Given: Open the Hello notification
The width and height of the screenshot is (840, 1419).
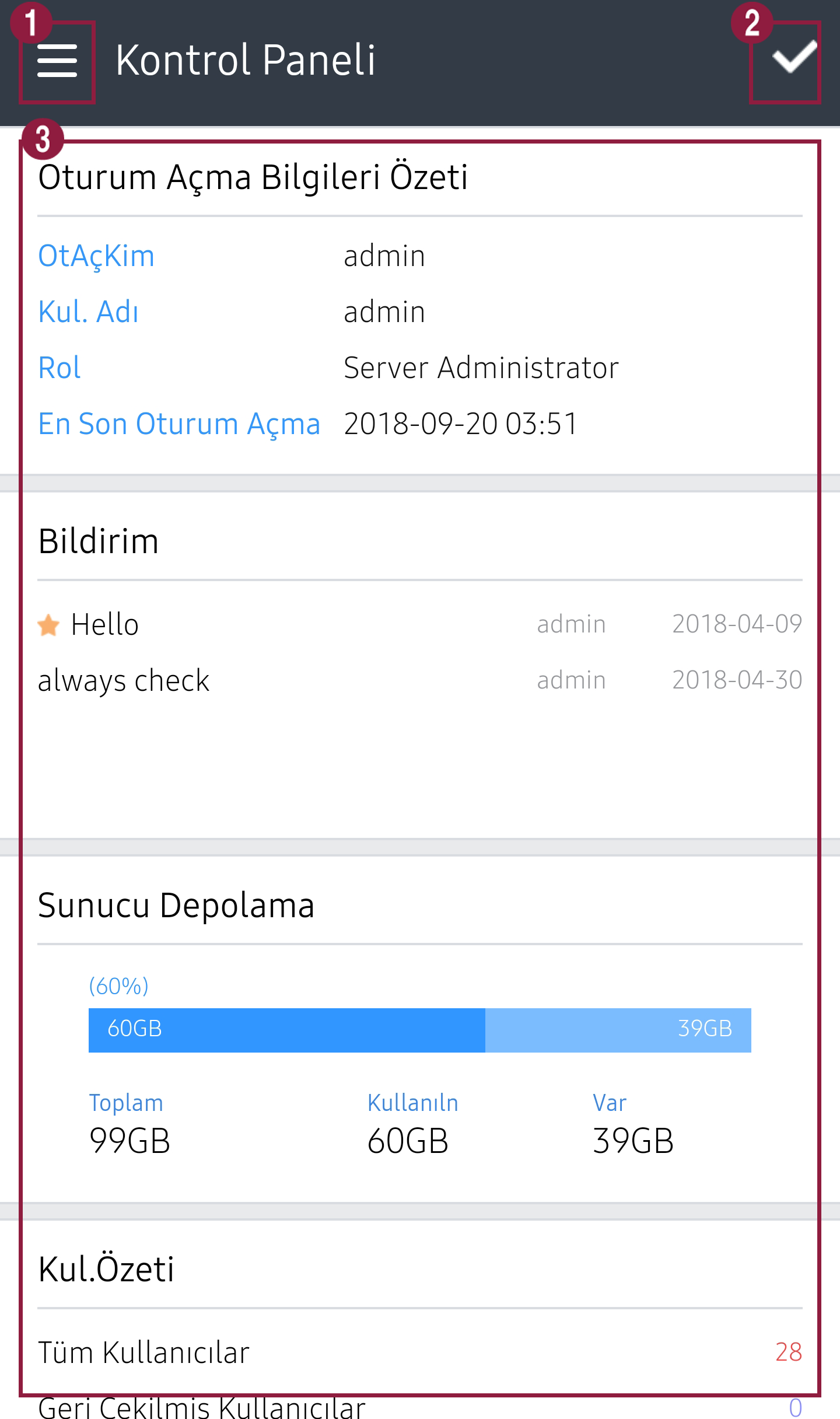Looking at the screenshot, I should point(105,625).
